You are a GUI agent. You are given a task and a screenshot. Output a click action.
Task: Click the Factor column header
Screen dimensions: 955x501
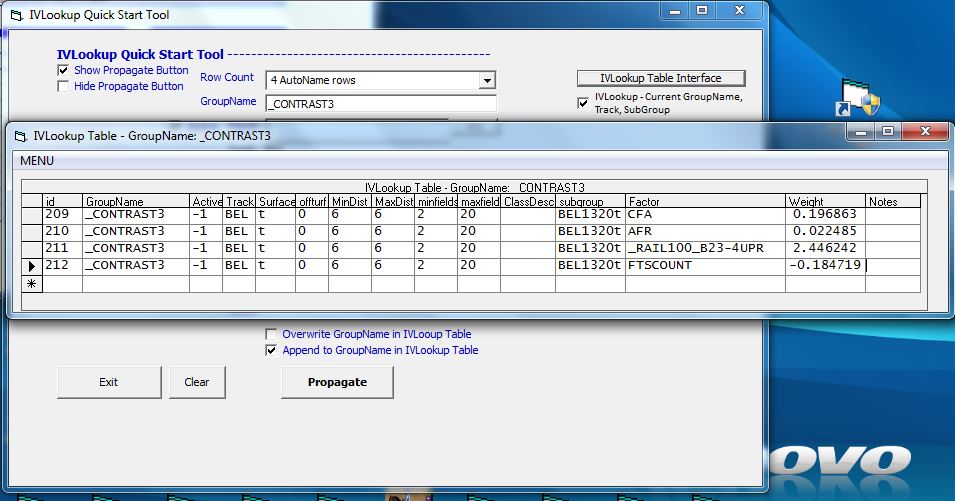point(705,201)
